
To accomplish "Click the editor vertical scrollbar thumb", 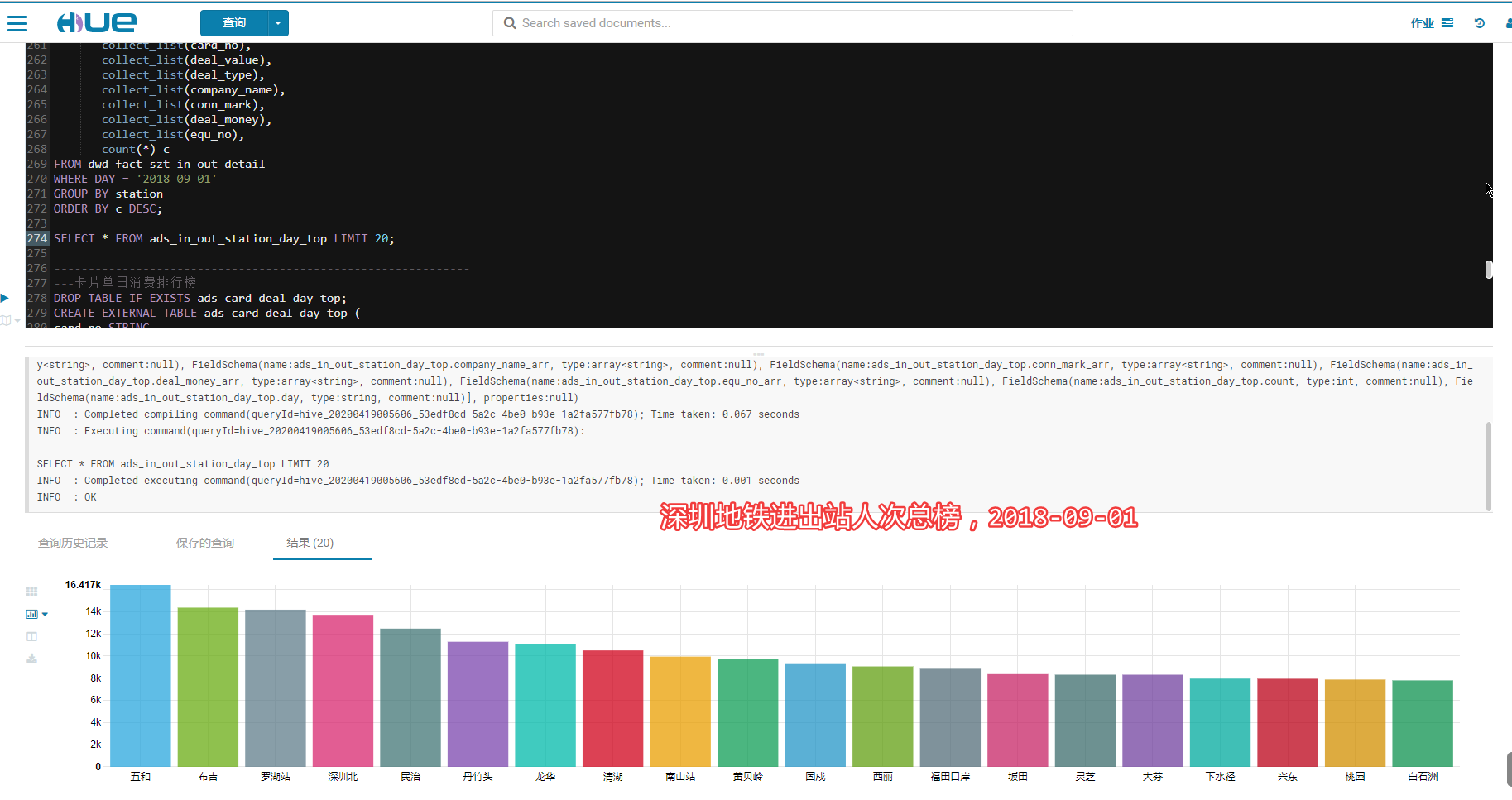I will click(x=1489, y=270).
